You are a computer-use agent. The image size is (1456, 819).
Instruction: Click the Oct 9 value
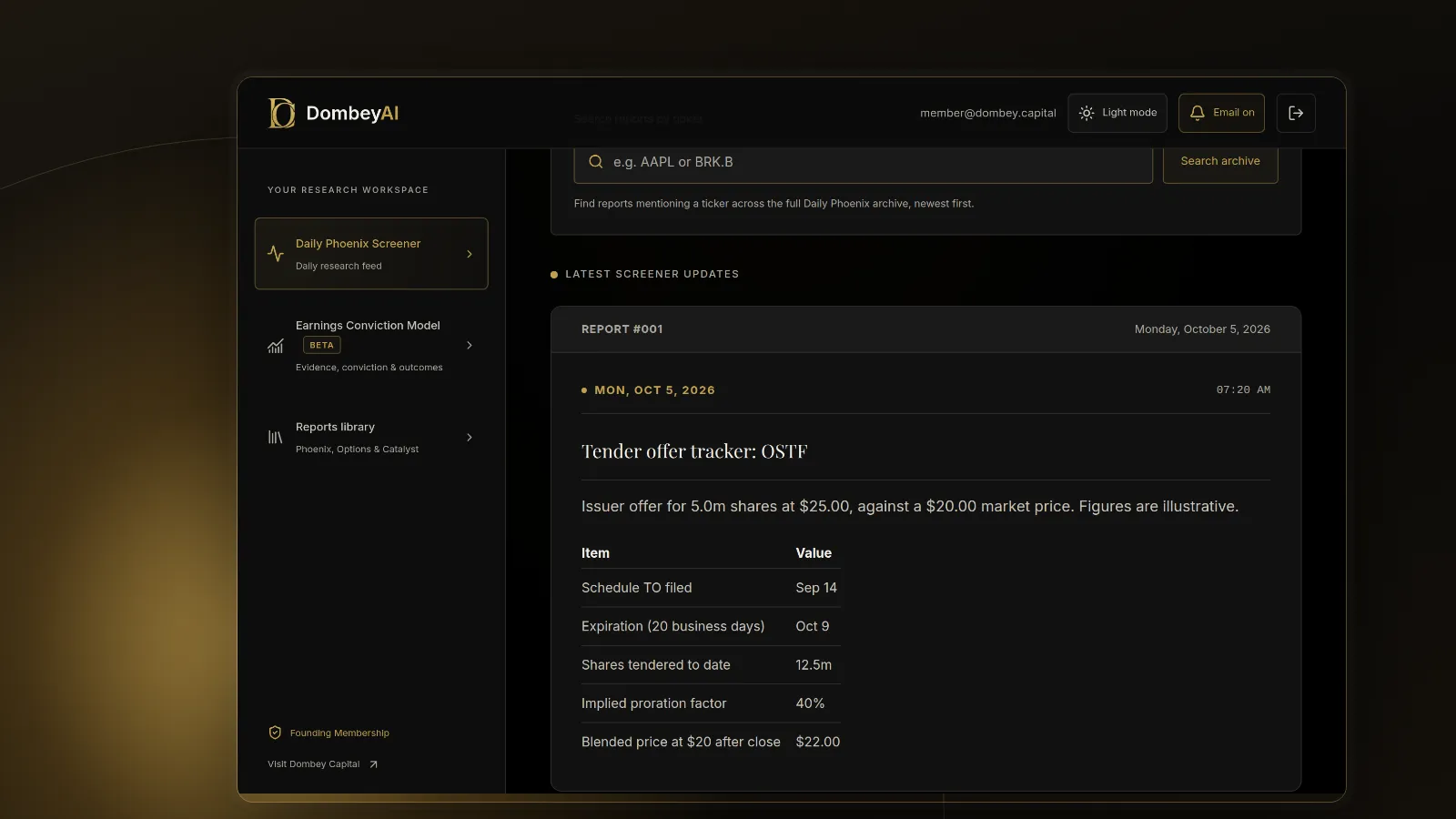[x=813, y=626]
